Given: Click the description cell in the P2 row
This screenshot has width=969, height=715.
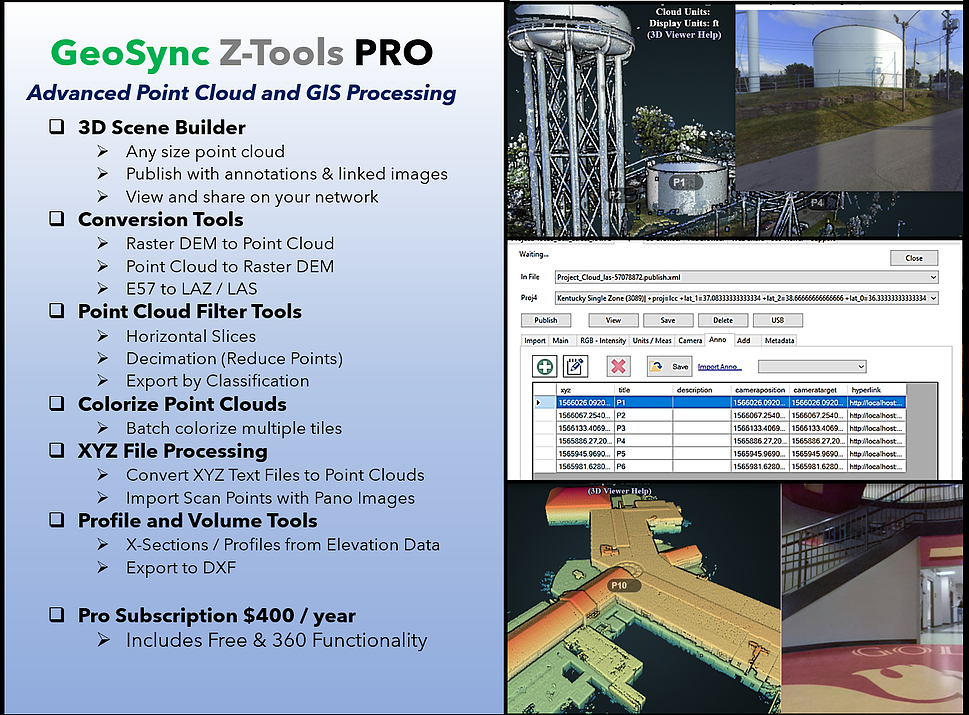Looking at the screenshot, I should pos(701,415).
